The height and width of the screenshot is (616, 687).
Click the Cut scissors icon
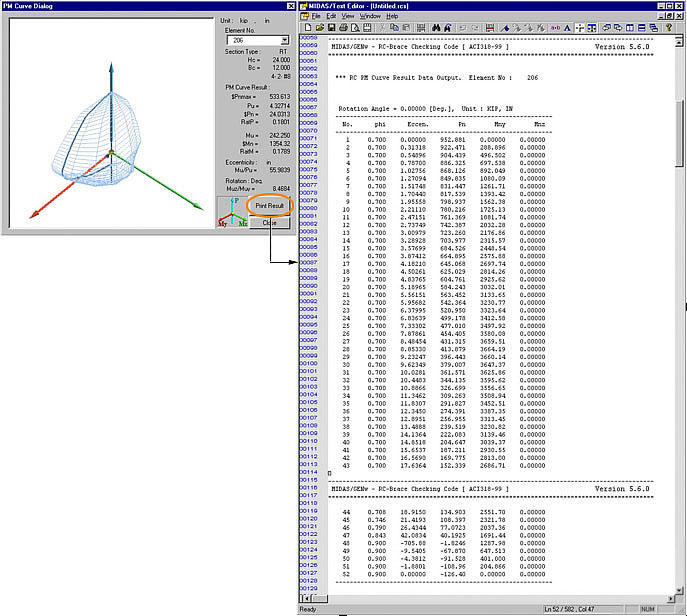(382, 28)
